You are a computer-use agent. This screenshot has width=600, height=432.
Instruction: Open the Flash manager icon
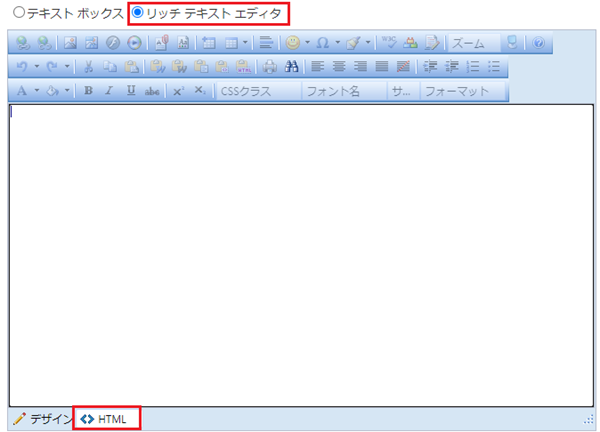point(113,43)
